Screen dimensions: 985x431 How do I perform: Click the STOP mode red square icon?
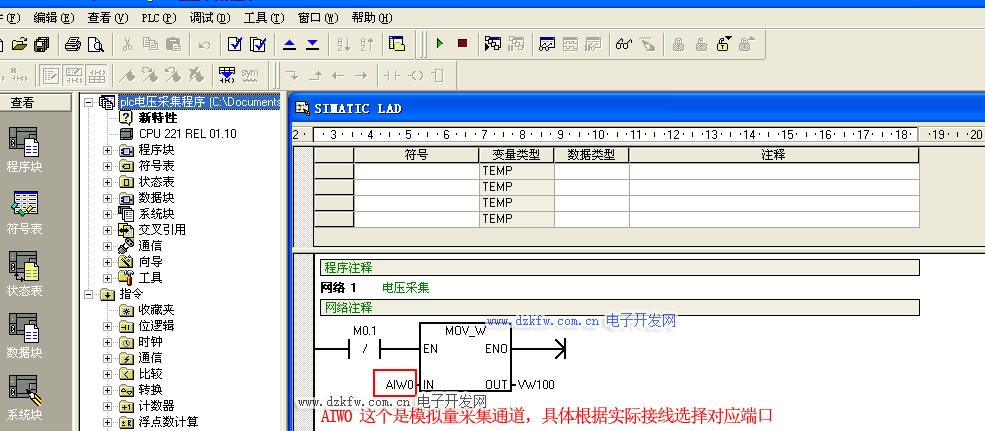point(462,44)
